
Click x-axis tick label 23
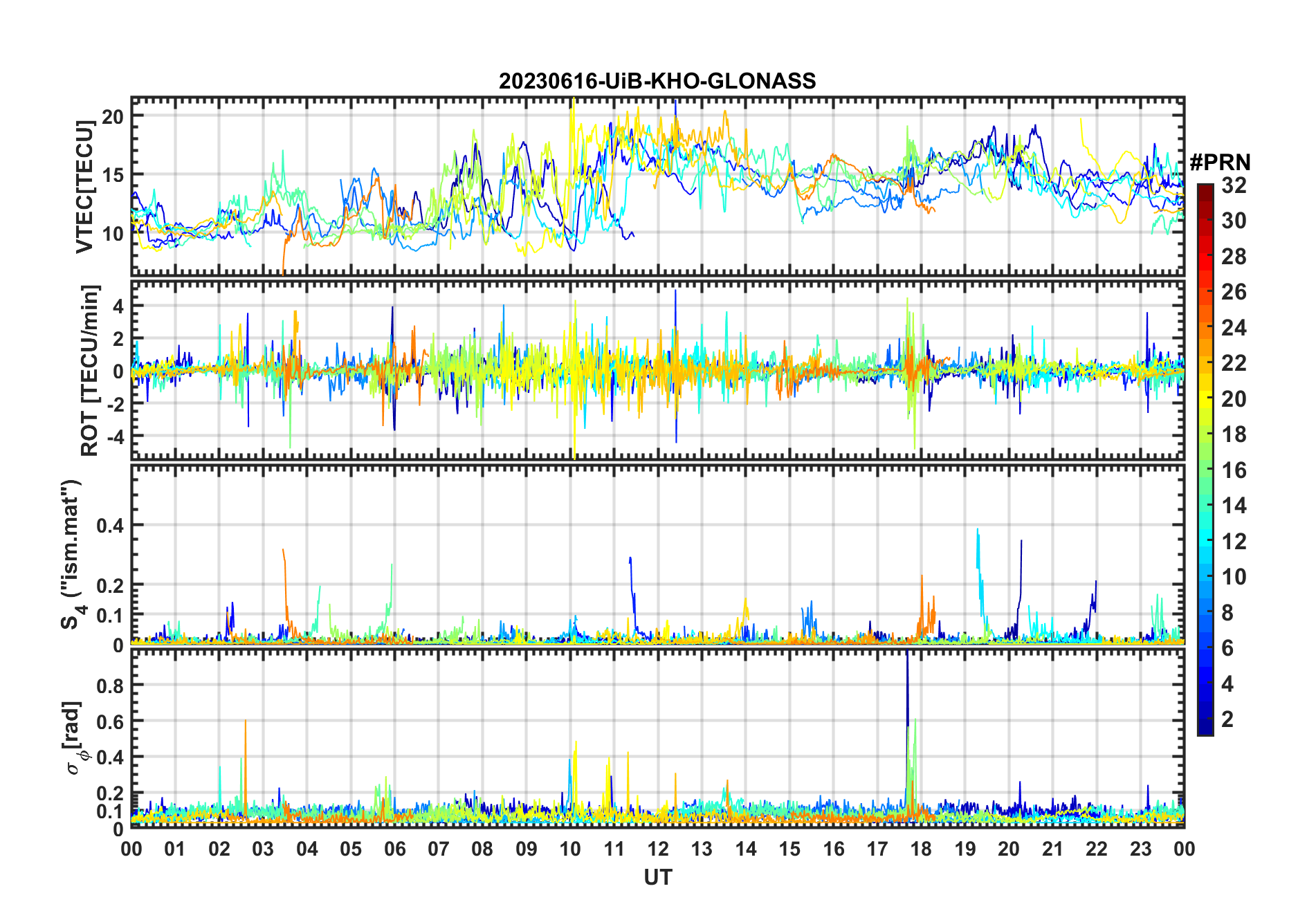[1140, 849]
